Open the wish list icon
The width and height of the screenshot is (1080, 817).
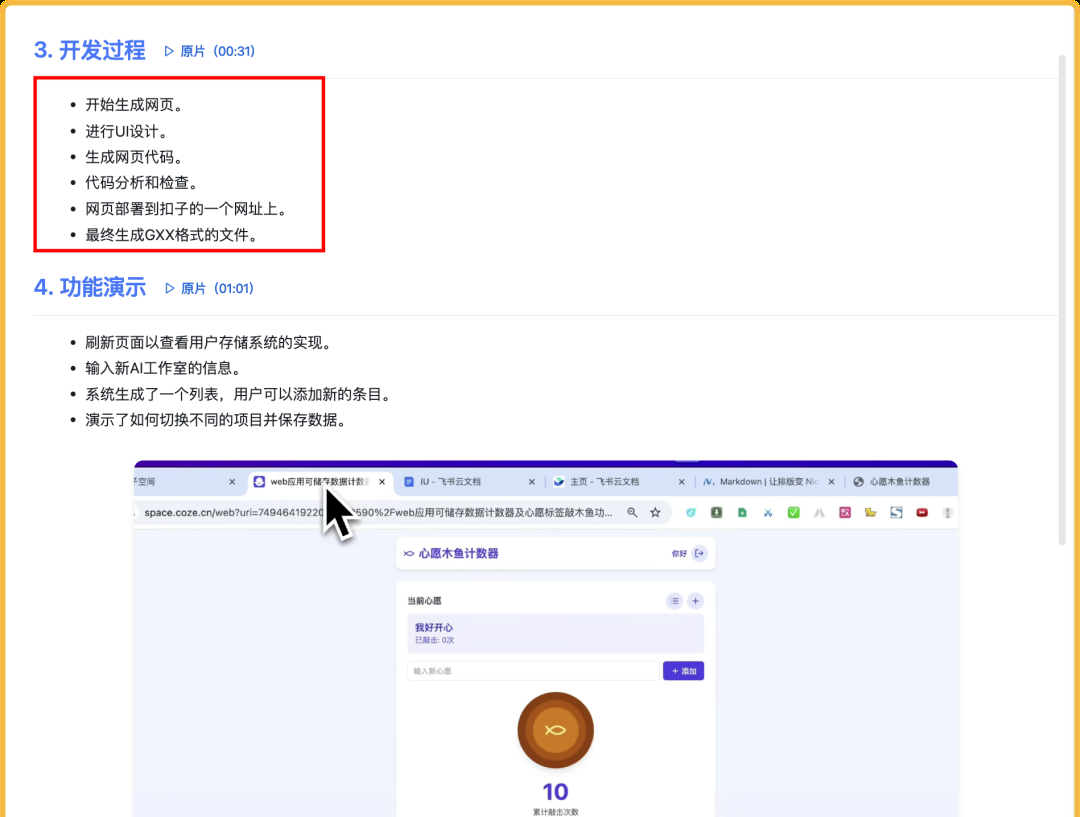[674, 601]
